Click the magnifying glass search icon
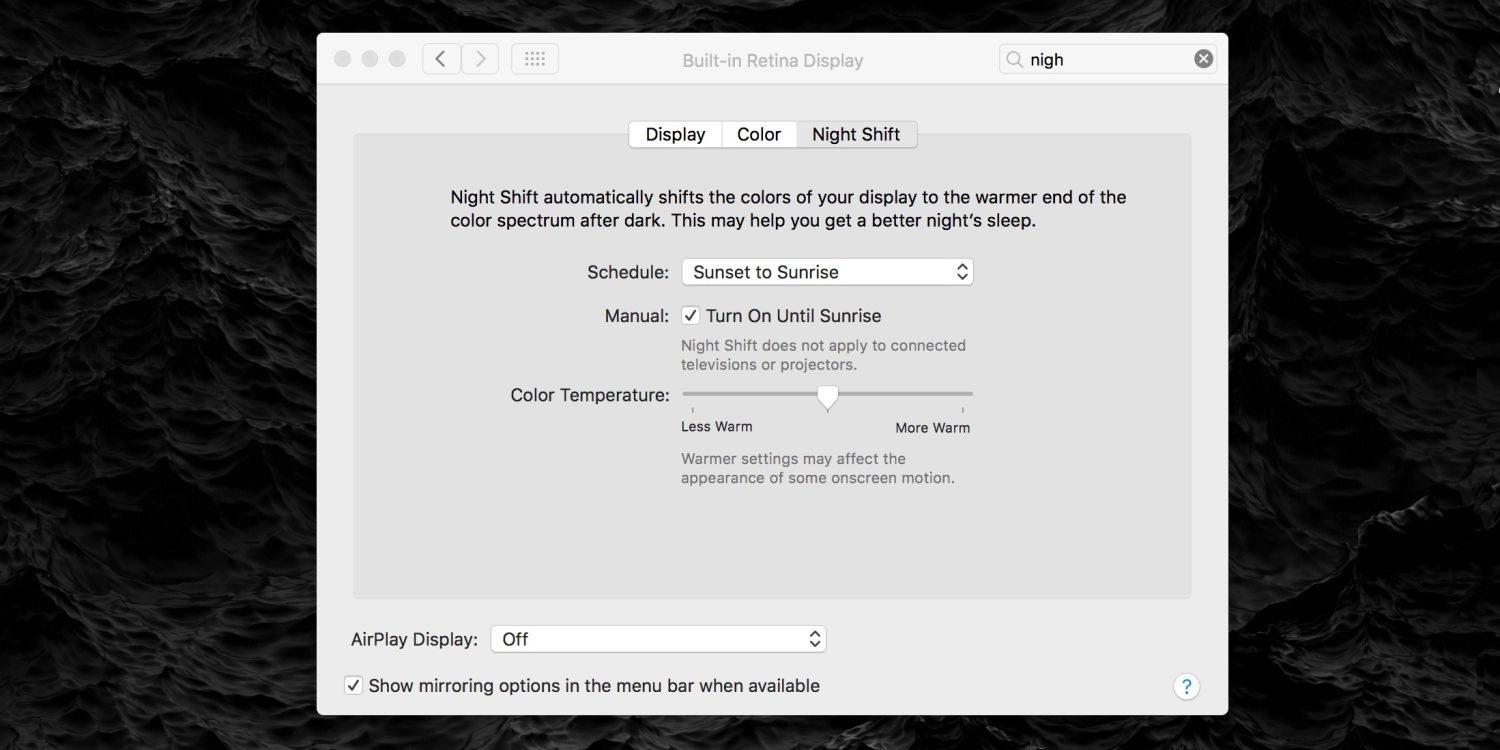This screenshot has width=1500, height=750. tap(1015, 60)
